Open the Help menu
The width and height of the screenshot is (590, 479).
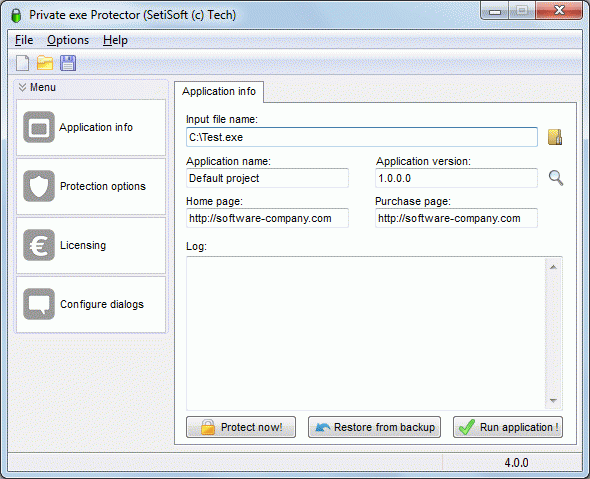coord(115,40)
